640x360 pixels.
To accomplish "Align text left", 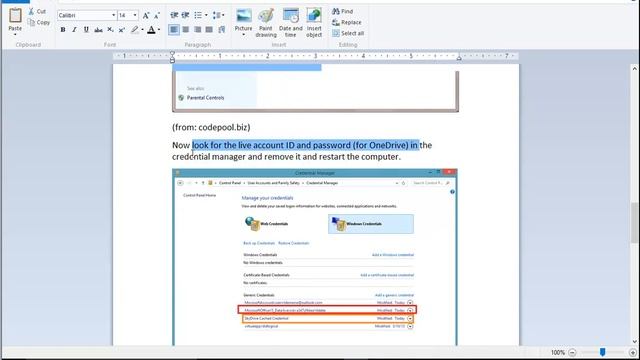I will pos(174,29).
